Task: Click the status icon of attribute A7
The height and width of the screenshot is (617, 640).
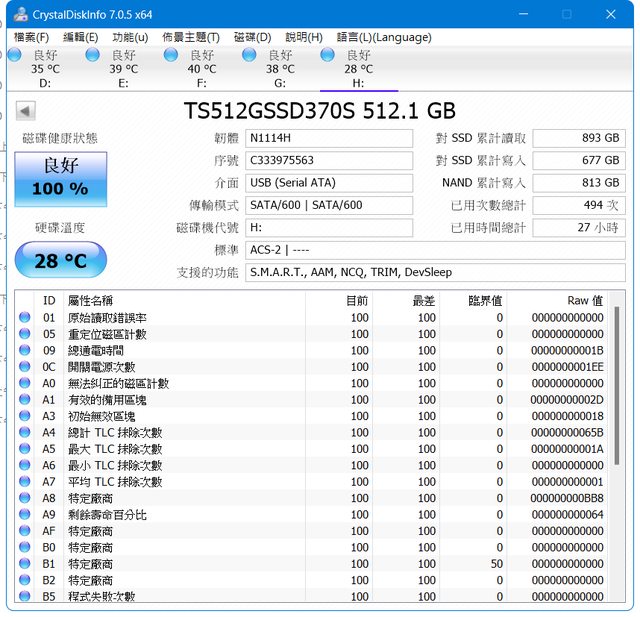Action: point(24,482)
